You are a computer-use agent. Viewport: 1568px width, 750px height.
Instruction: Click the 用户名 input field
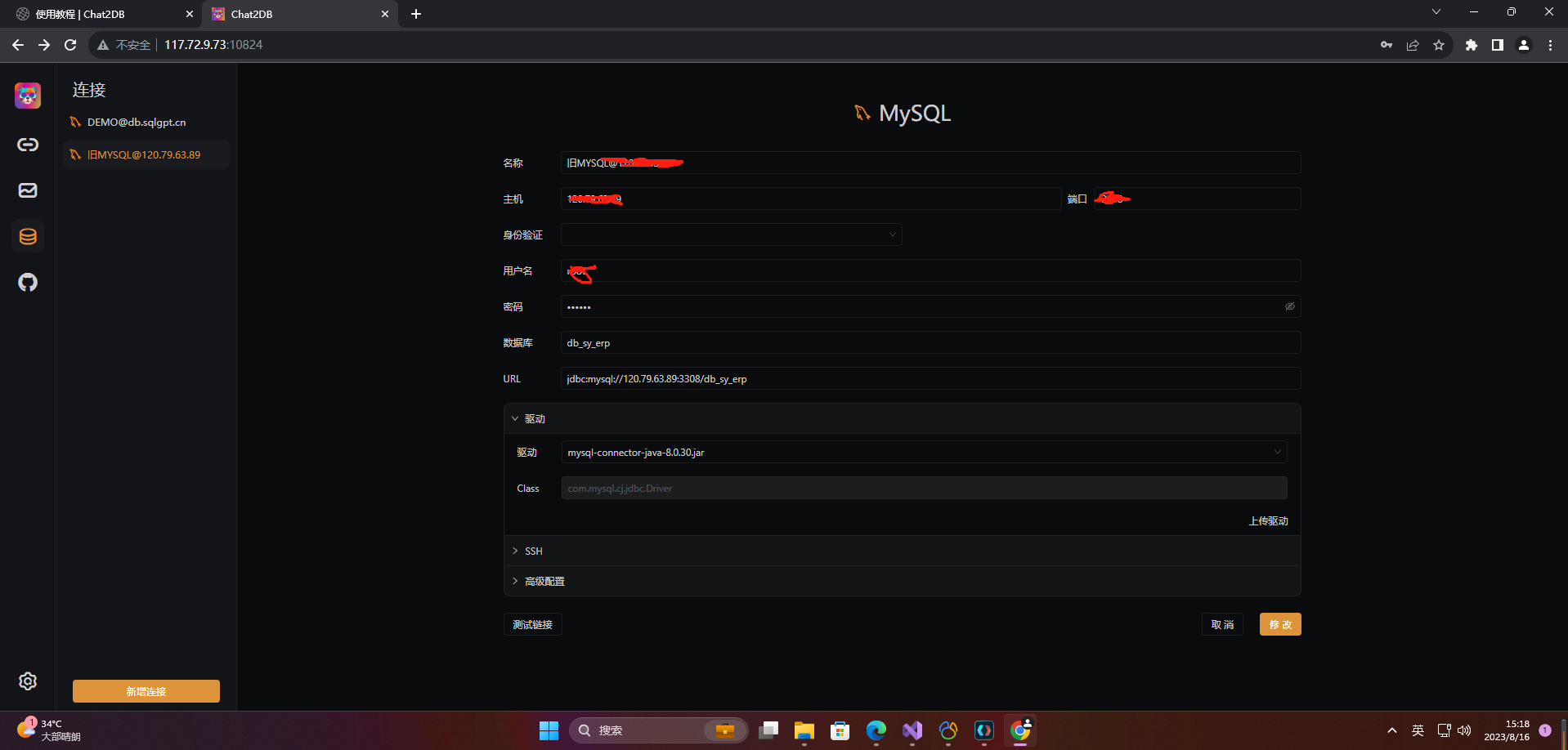coord(930,270)
